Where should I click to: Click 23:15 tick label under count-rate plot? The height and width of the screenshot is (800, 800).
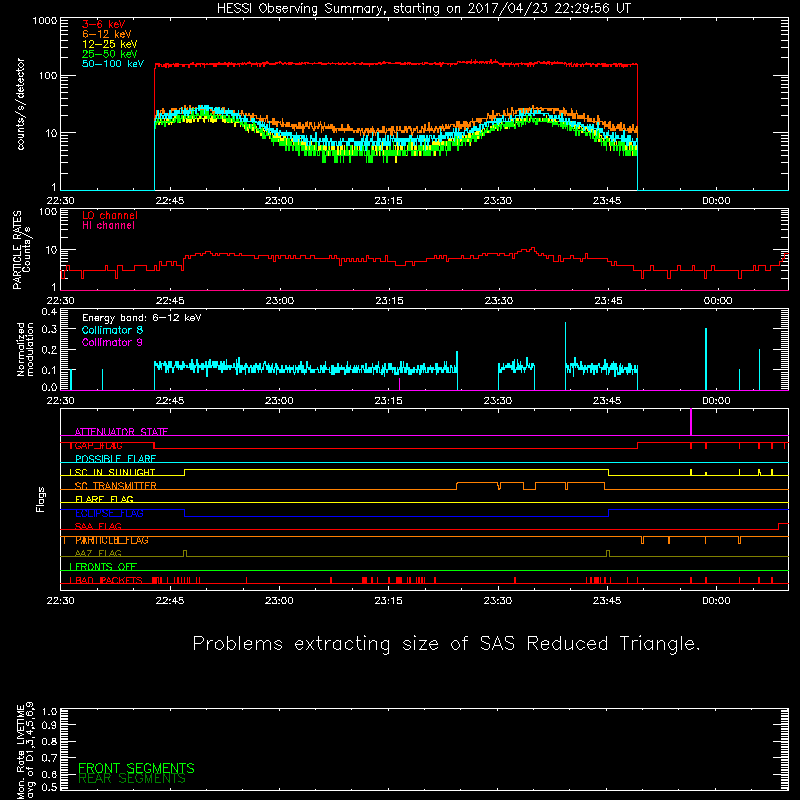point(388,201)
